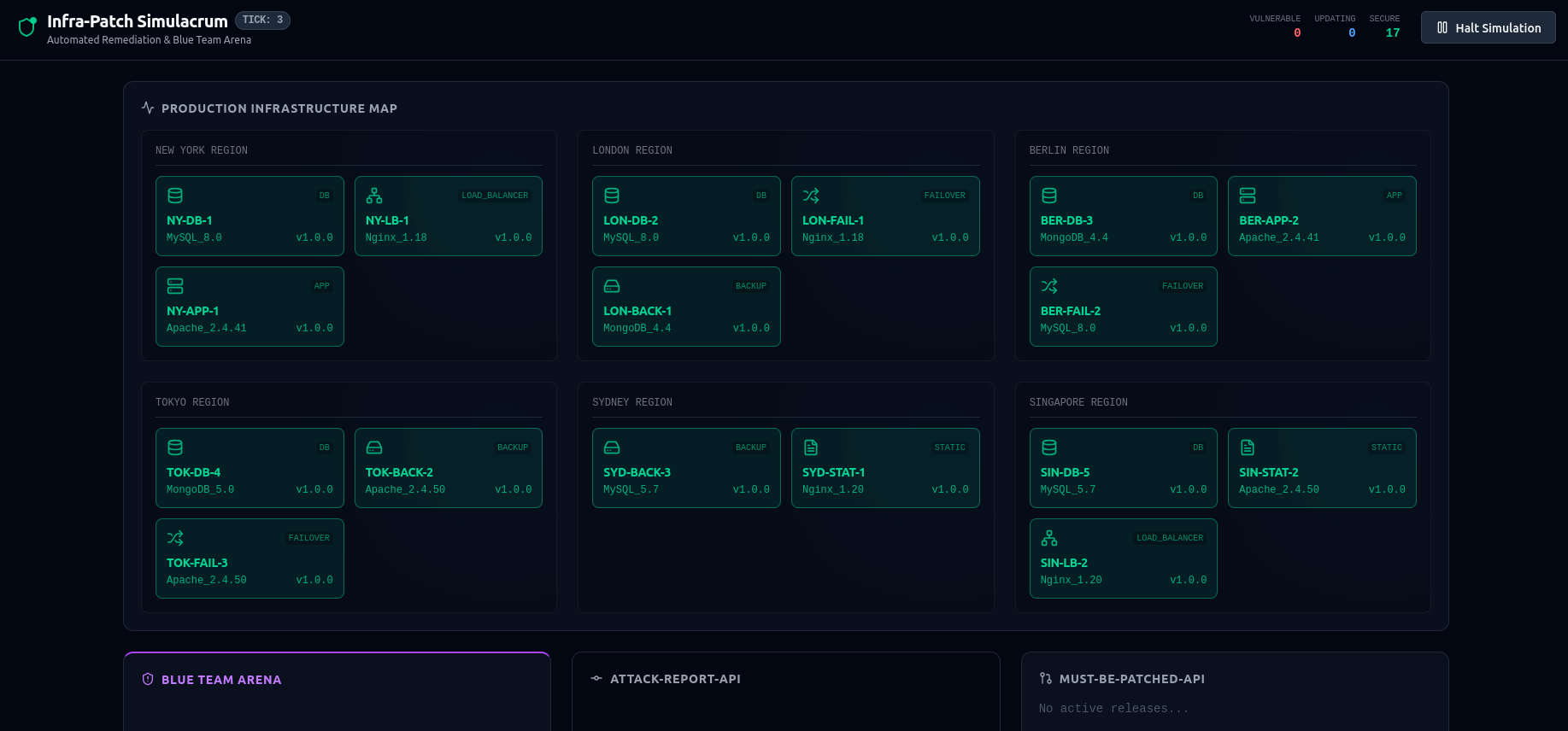This screenshot has height=731, width=1568.
Task: Click the database icon on BER-DB-3 card
Action: [1049, 196]
